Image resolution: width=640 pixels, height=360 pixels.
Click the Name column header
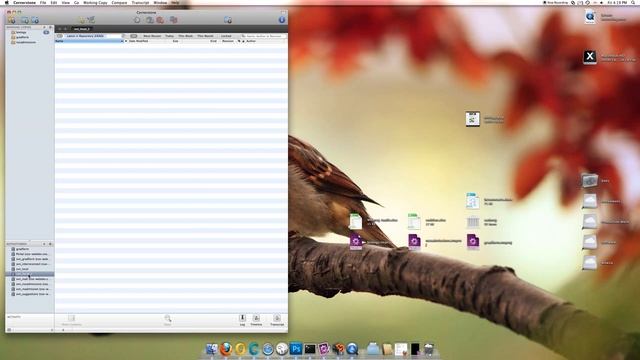point(89,41)
